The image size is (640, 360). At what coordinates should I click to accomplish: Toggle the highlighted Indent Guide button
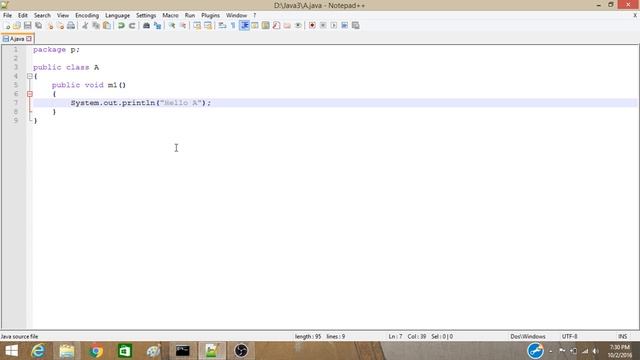244,26
